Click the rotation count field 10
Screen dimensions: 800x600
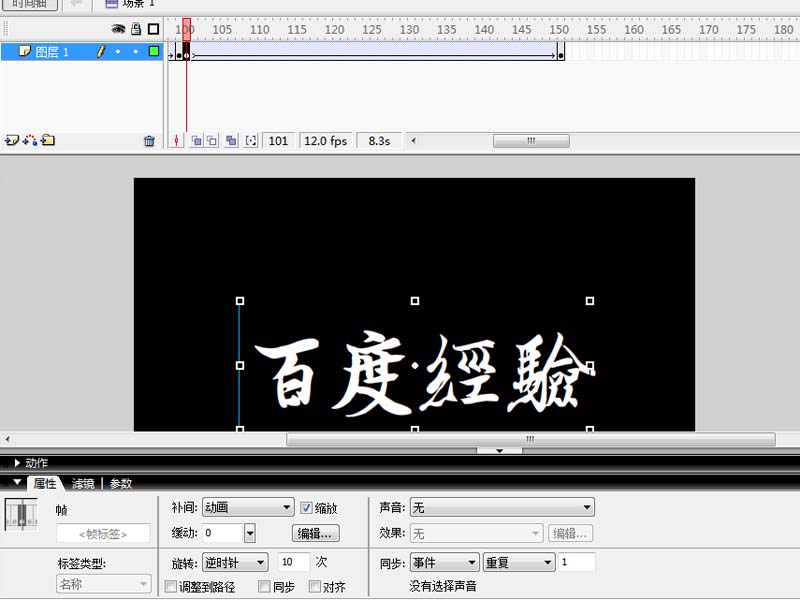click(x=294, y=562)
